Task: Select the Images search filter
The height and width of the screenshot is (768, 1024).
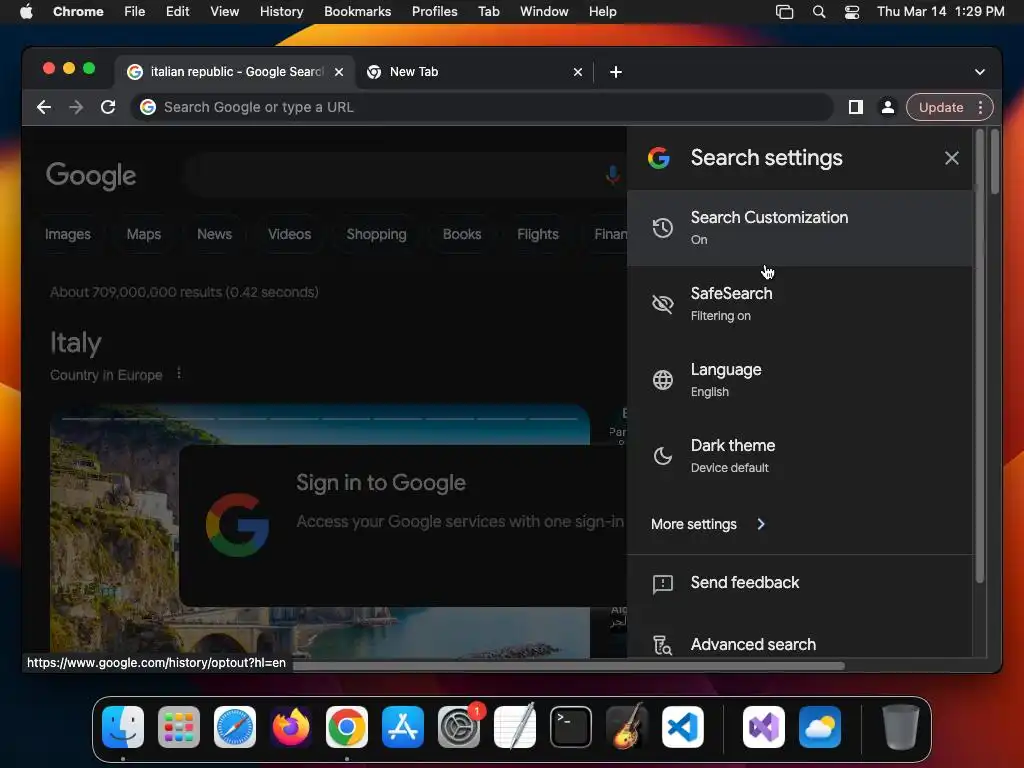Action: coord(68,234)
